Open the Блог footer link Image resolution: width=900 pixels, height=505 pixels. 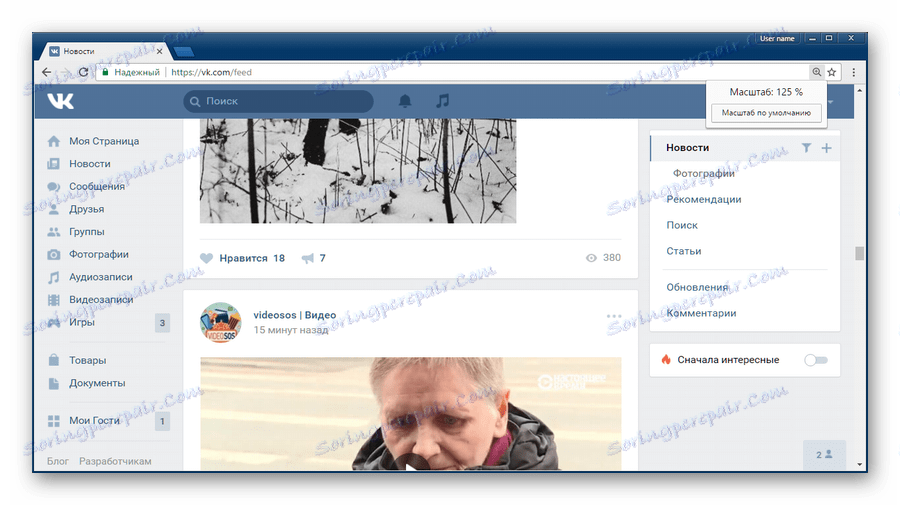point(57,461)
